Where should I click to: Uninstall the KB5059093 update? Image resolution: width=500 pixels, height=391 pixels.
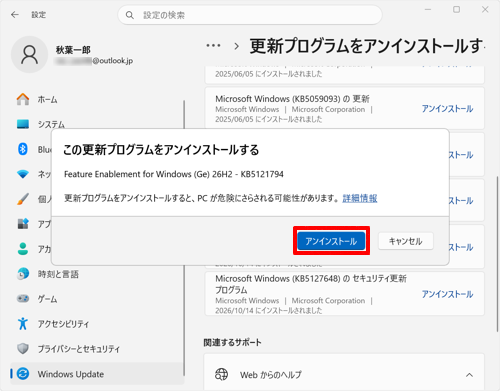click(x=447, y=109)
